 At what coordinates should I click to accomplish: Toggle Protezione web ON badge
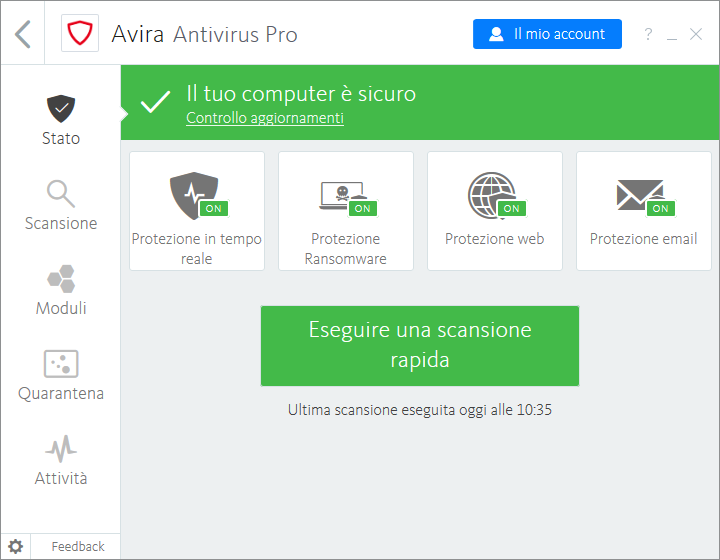tap(511, 209)
